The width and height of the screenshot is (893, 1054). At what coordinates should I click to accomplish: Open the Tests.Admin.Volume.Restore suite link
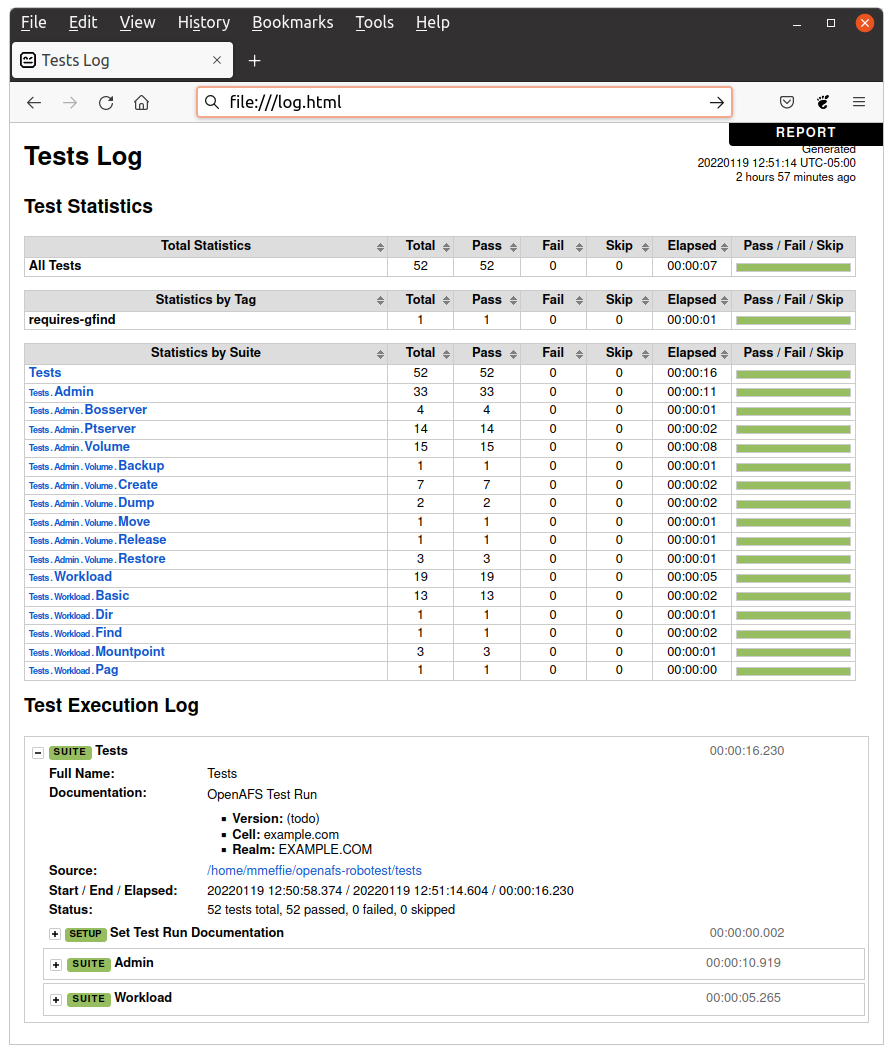pyautogui.click(x=97, y=559)
